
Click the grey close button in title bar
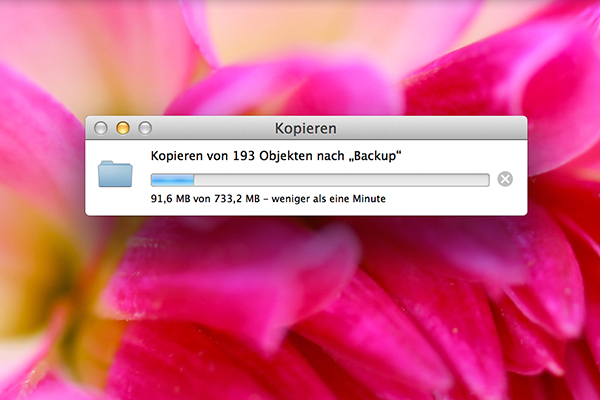coord(101,128)
